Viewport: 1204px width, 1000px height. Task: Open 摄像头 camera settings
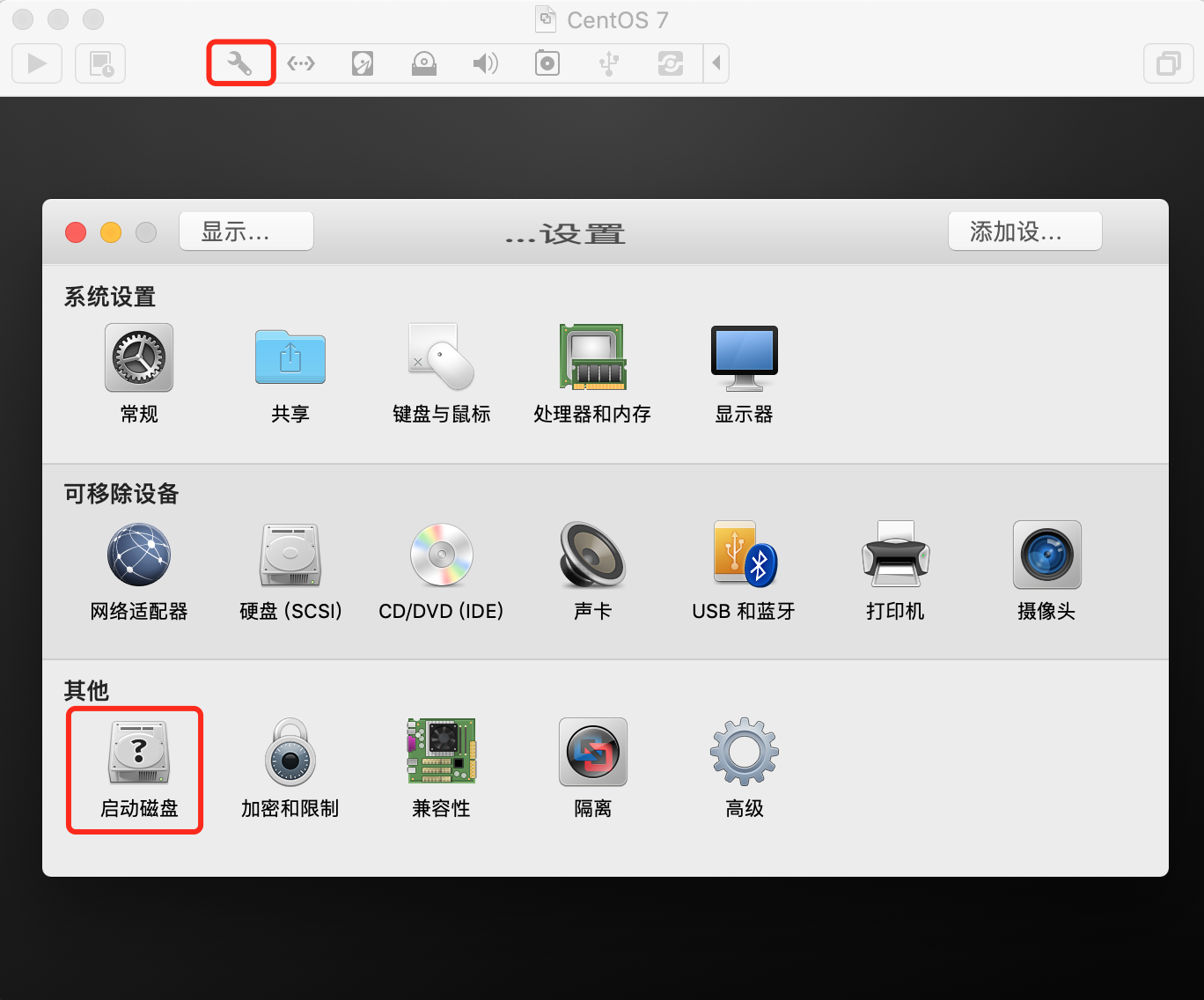tap(1046, 572)
